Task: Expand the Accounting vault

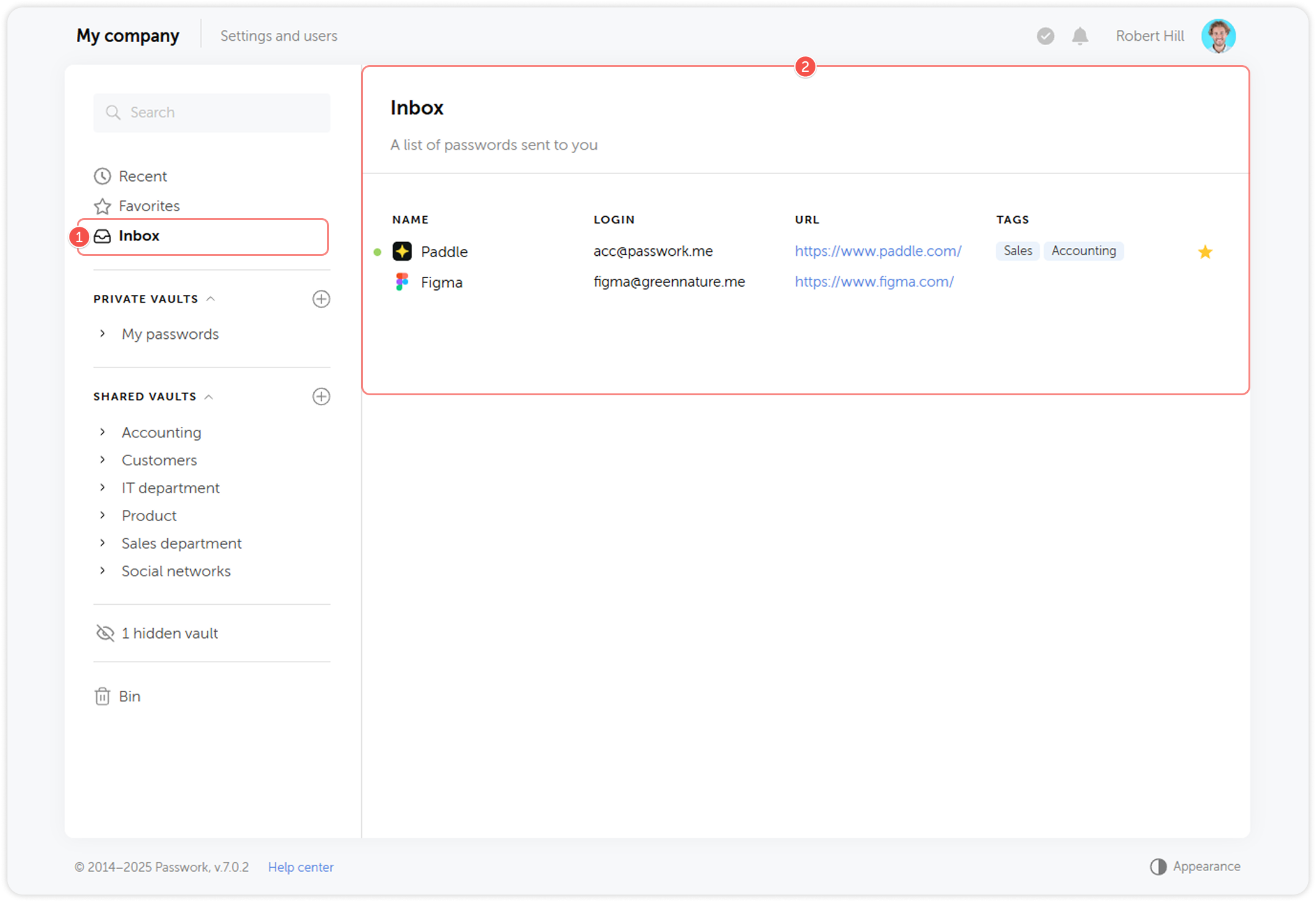Action: (x=103, y=432)
